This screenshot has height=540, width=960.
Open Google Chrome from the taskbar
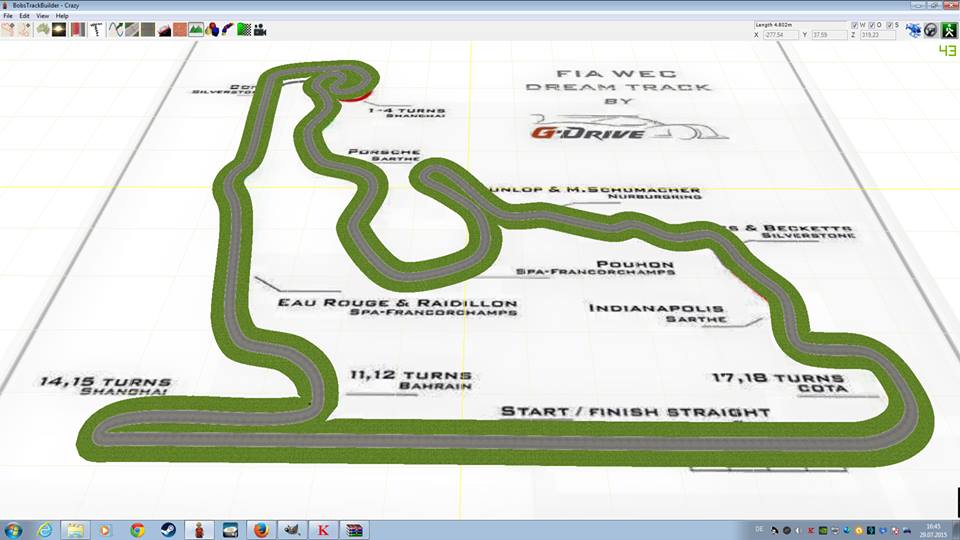137,530
